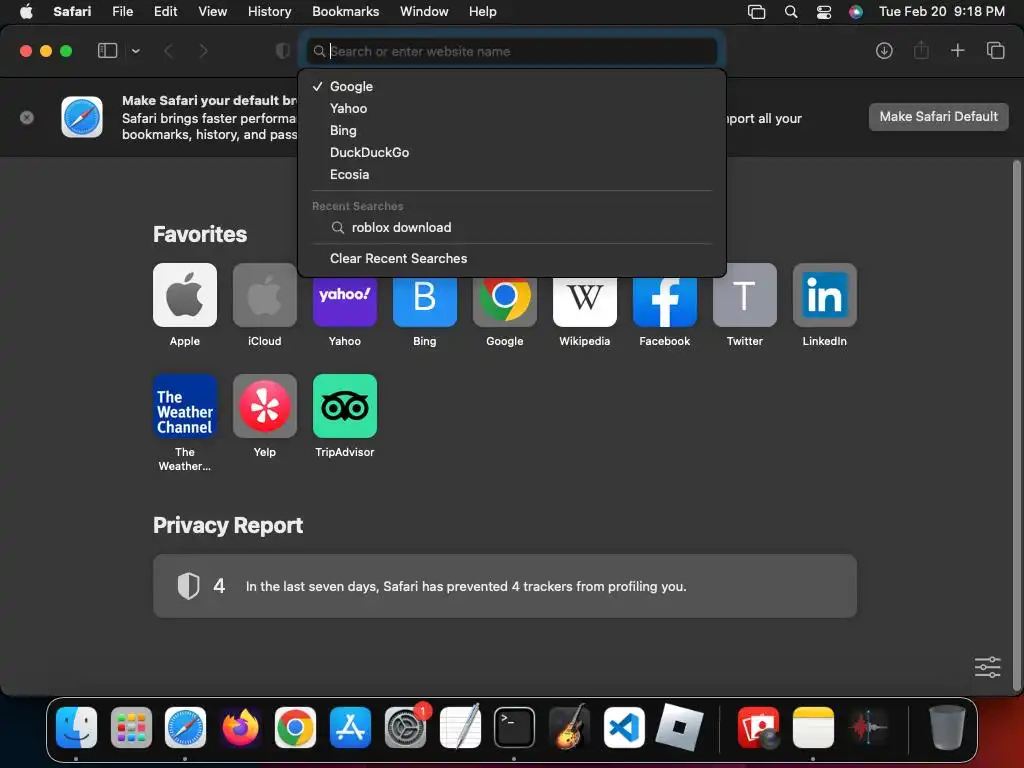Image resolution: width=1024 pixels, height=768 pixels.
Task: Show downloads with the download icon
Action: (x=884, y=51)
